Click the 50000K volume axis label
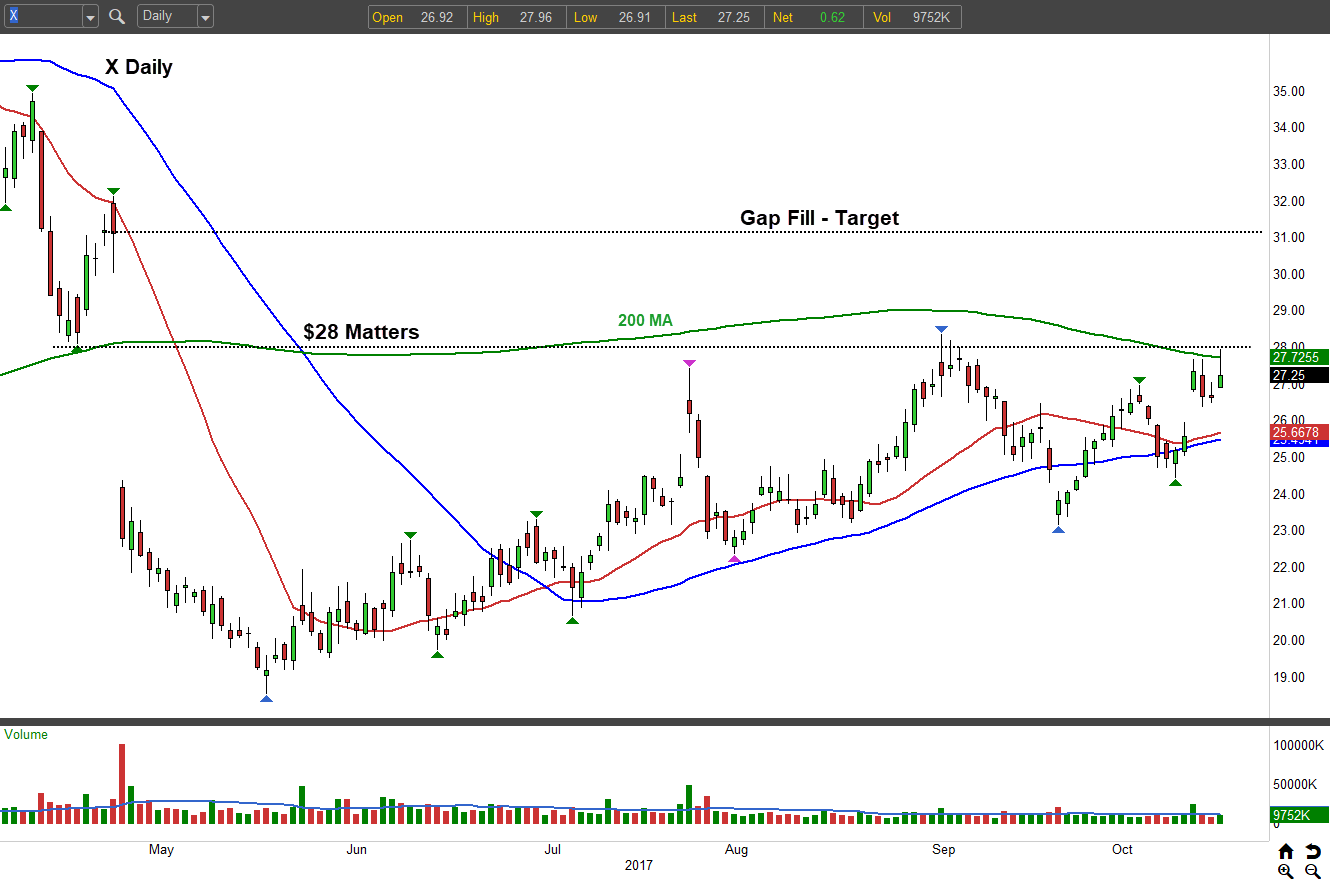The image size is (1330, 881). 1295,784
